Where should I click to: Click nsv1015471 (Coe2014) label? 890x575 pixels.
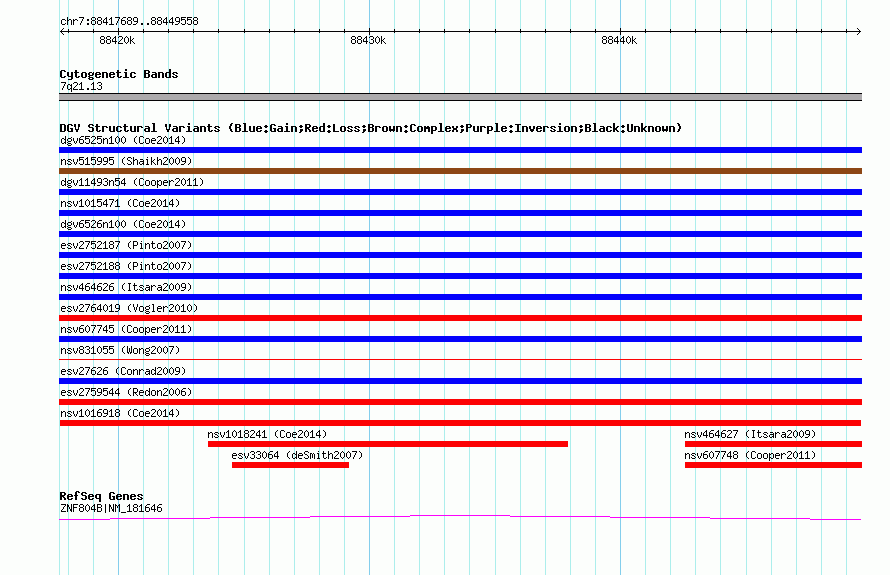click(x=120, y=203)
